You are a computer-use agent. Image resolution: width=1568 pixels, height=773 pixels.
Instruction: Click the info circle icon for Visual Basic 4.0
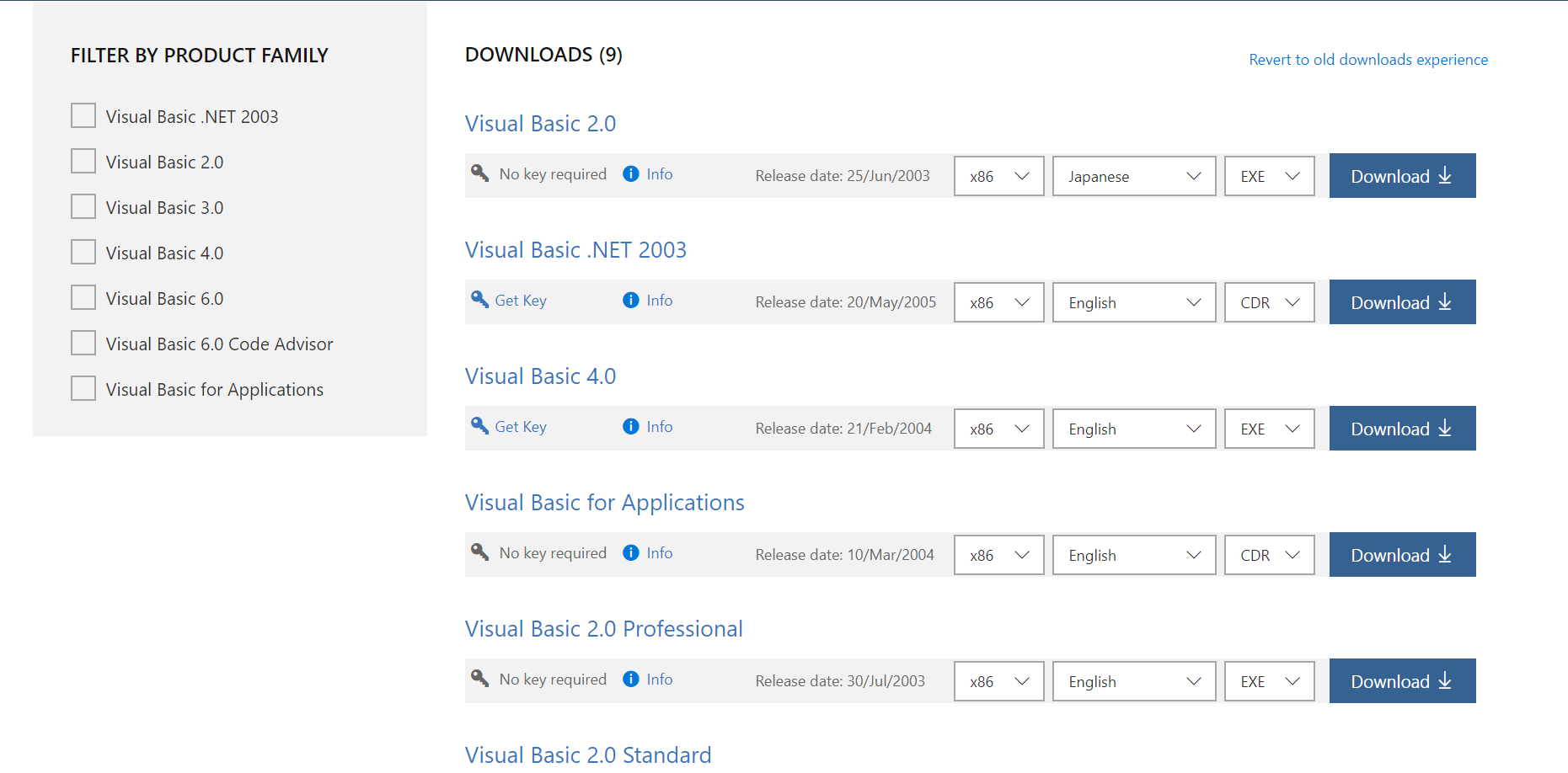tap(631, 426)
